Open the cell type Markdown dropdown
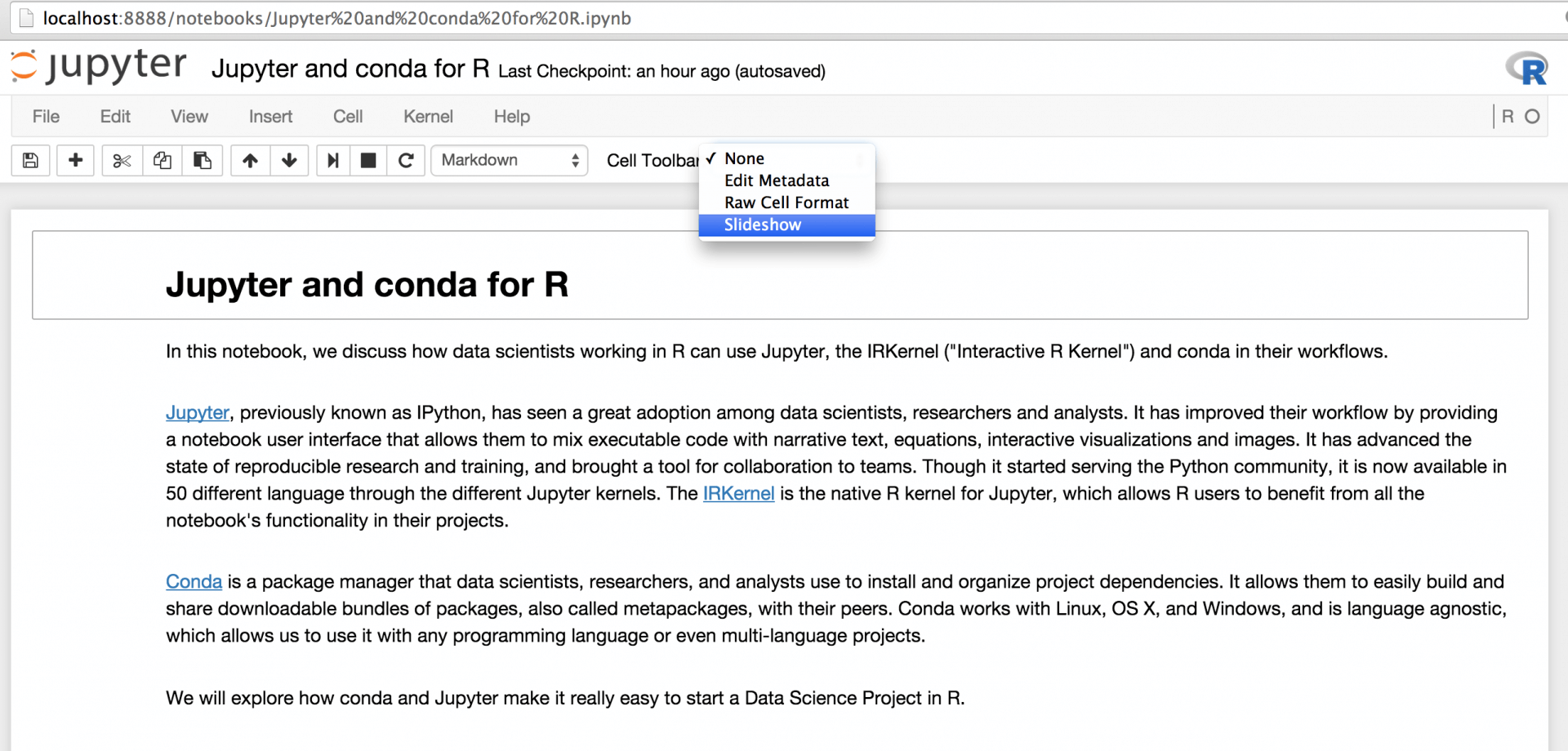 pos(510,161)
